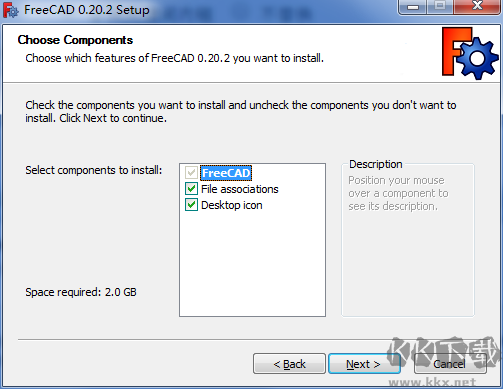This screenshot has height=389, width=503.
Task: Click the Description box placeholder text
Action: [398, 193]
